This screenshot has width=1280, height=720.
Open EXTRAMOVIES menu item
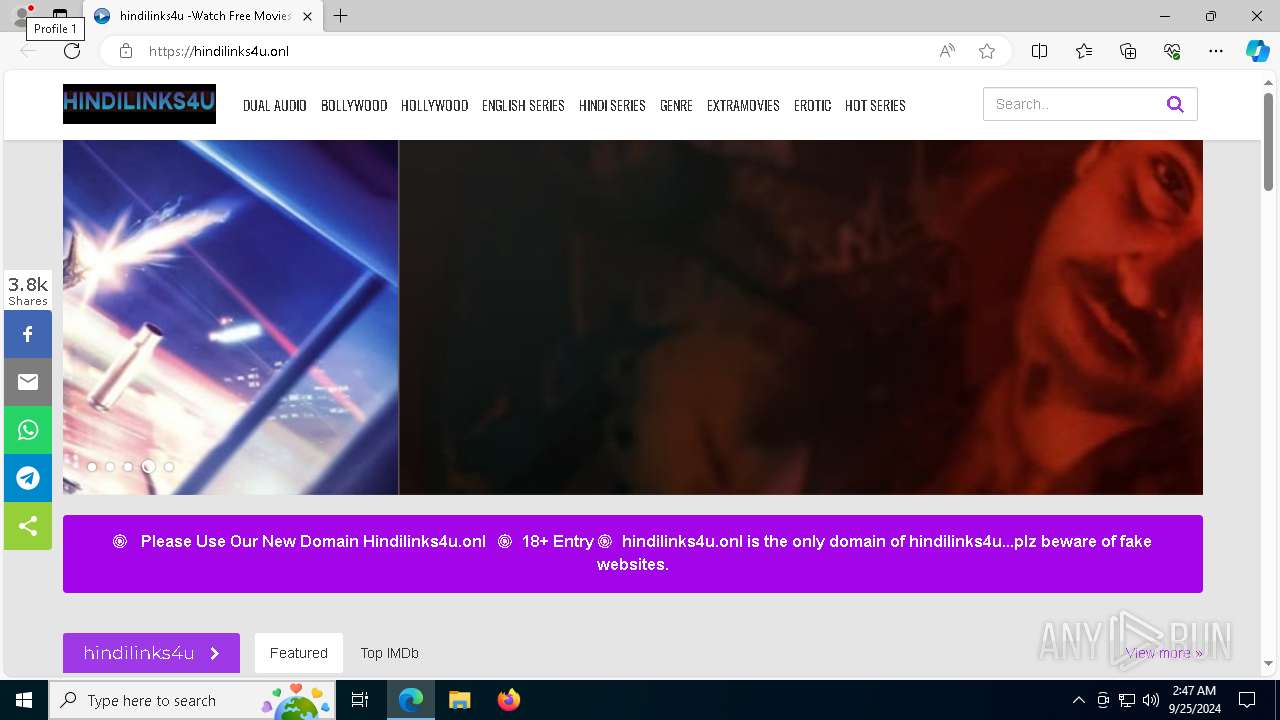743,105
